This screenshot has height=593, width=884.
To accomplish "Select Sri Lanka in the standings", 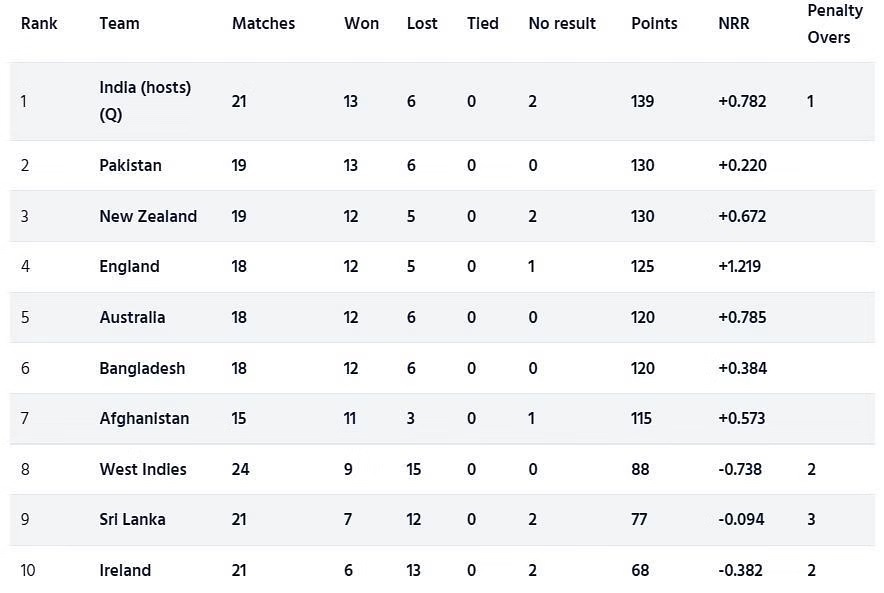I will coord(132,519).
